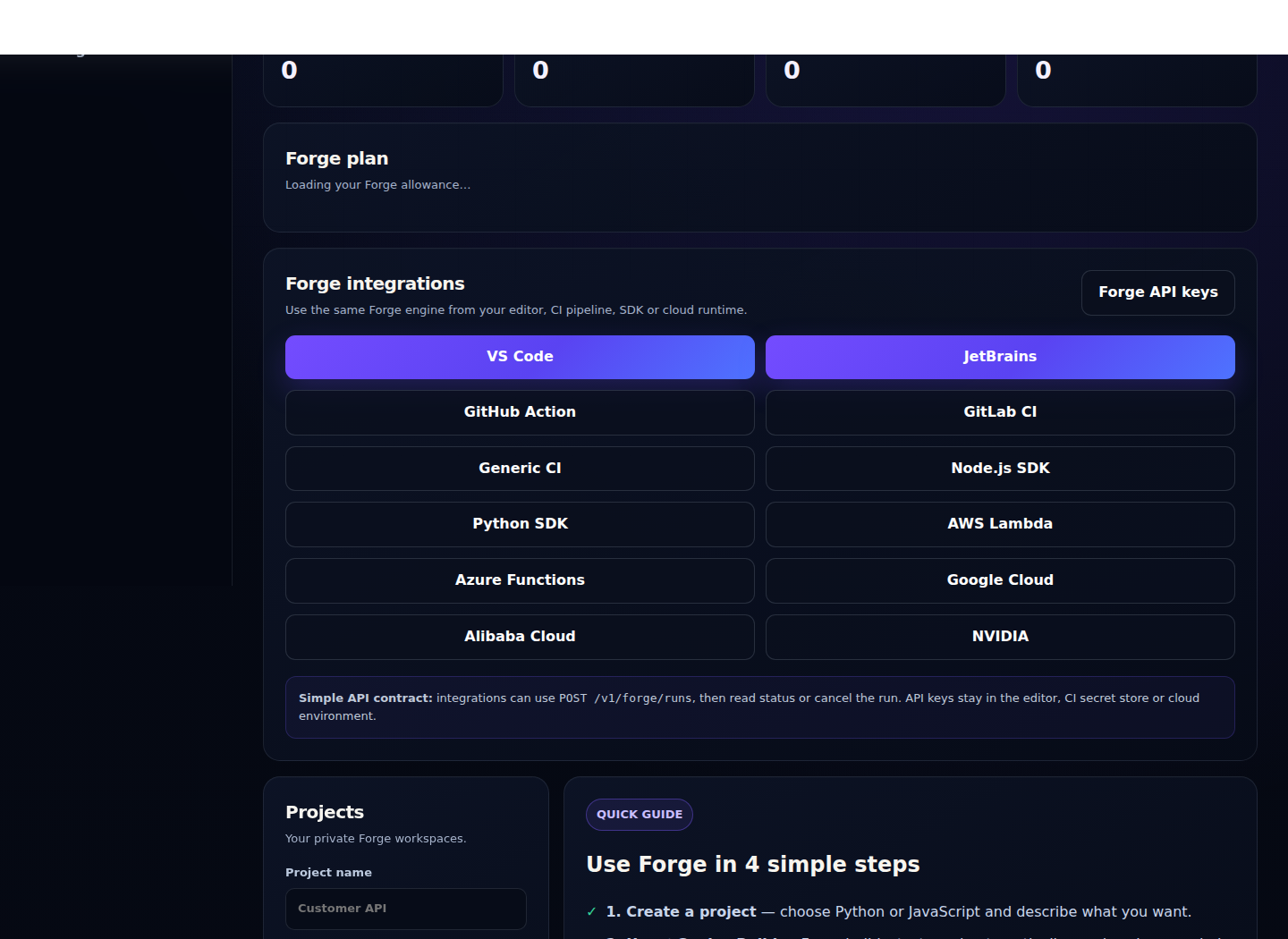
Task: Click 'Use Forge in 4 simple steps' heading
Action: tap(753, 865)
